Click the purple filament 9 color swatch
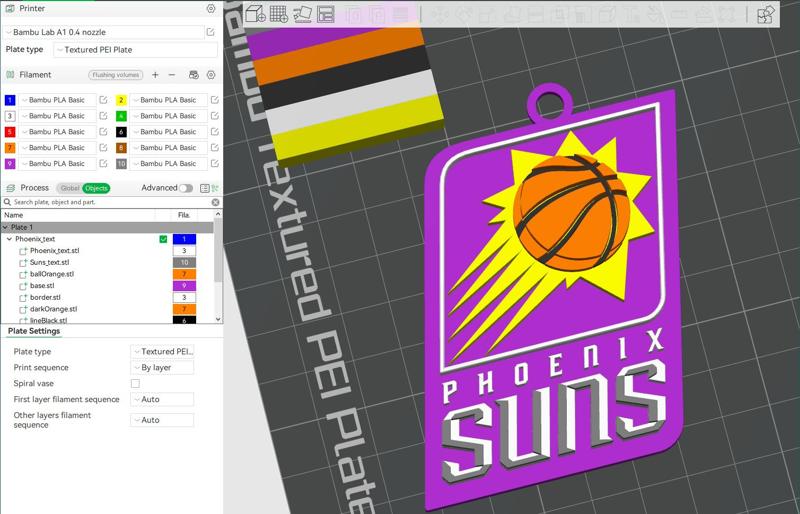The image size is (800, 514). (10, 163)
